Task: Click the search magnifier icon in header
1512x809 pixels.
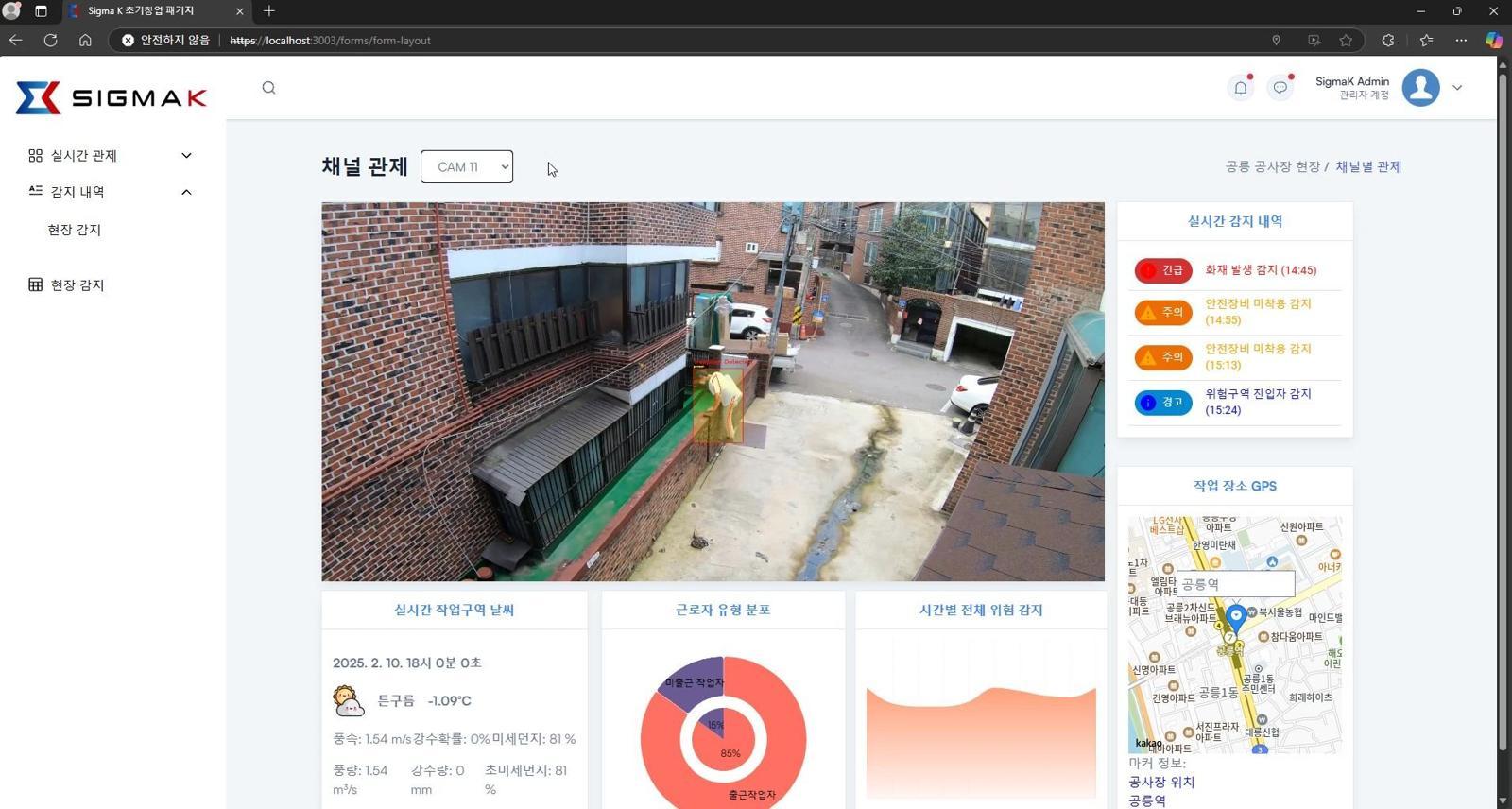Action: [x=269, y=88]
